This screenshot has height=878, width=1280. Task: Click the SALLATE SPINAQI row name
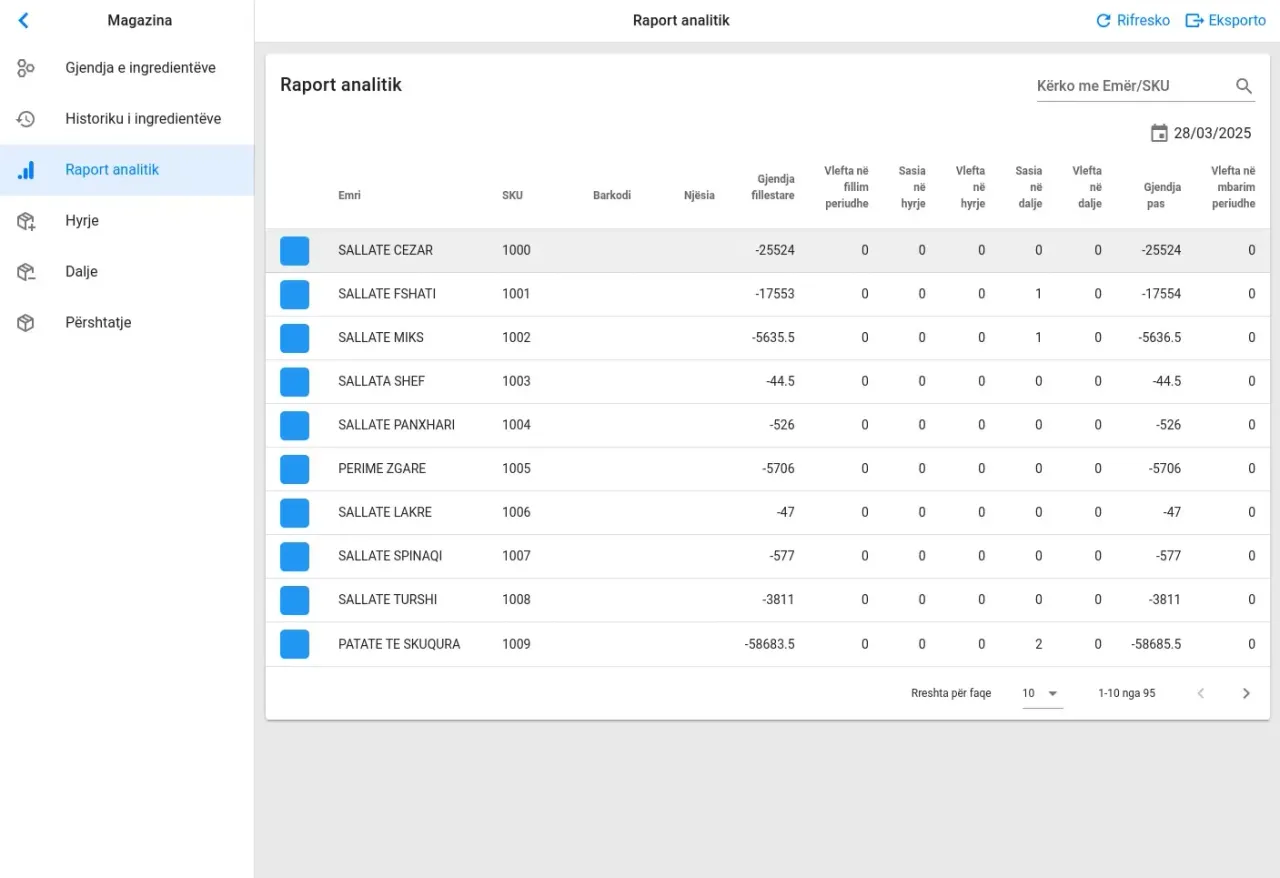click(390, 556)
